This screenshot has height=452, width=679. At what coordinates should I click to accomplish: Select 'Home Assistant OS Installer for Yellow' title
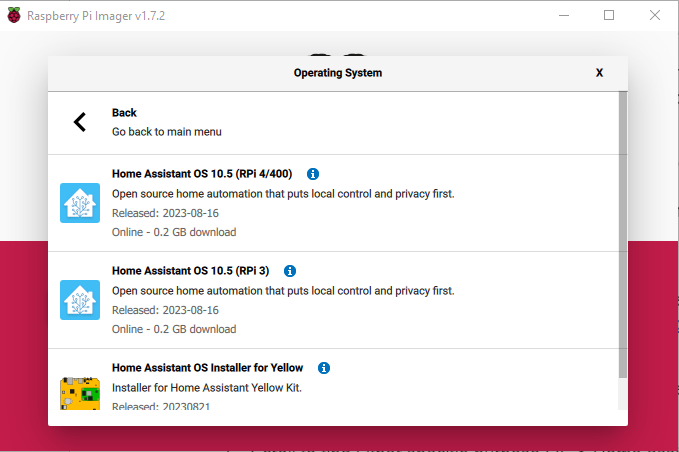tap(207, 368)
